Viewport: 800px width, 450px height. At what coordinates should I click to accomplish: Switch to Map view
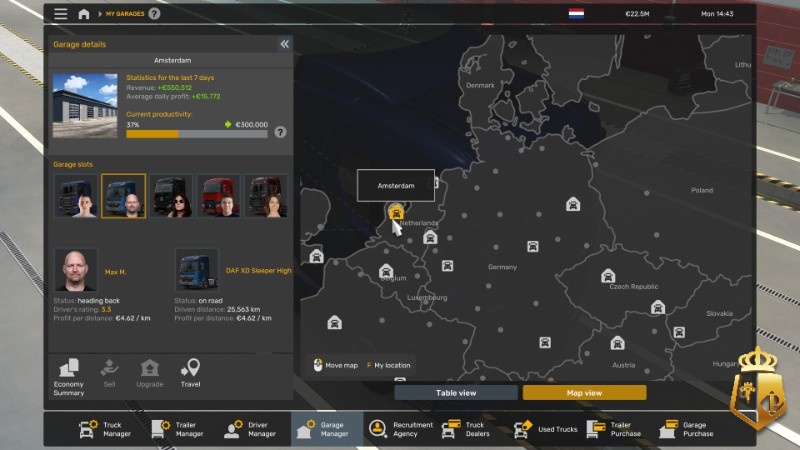pos(584,392)
